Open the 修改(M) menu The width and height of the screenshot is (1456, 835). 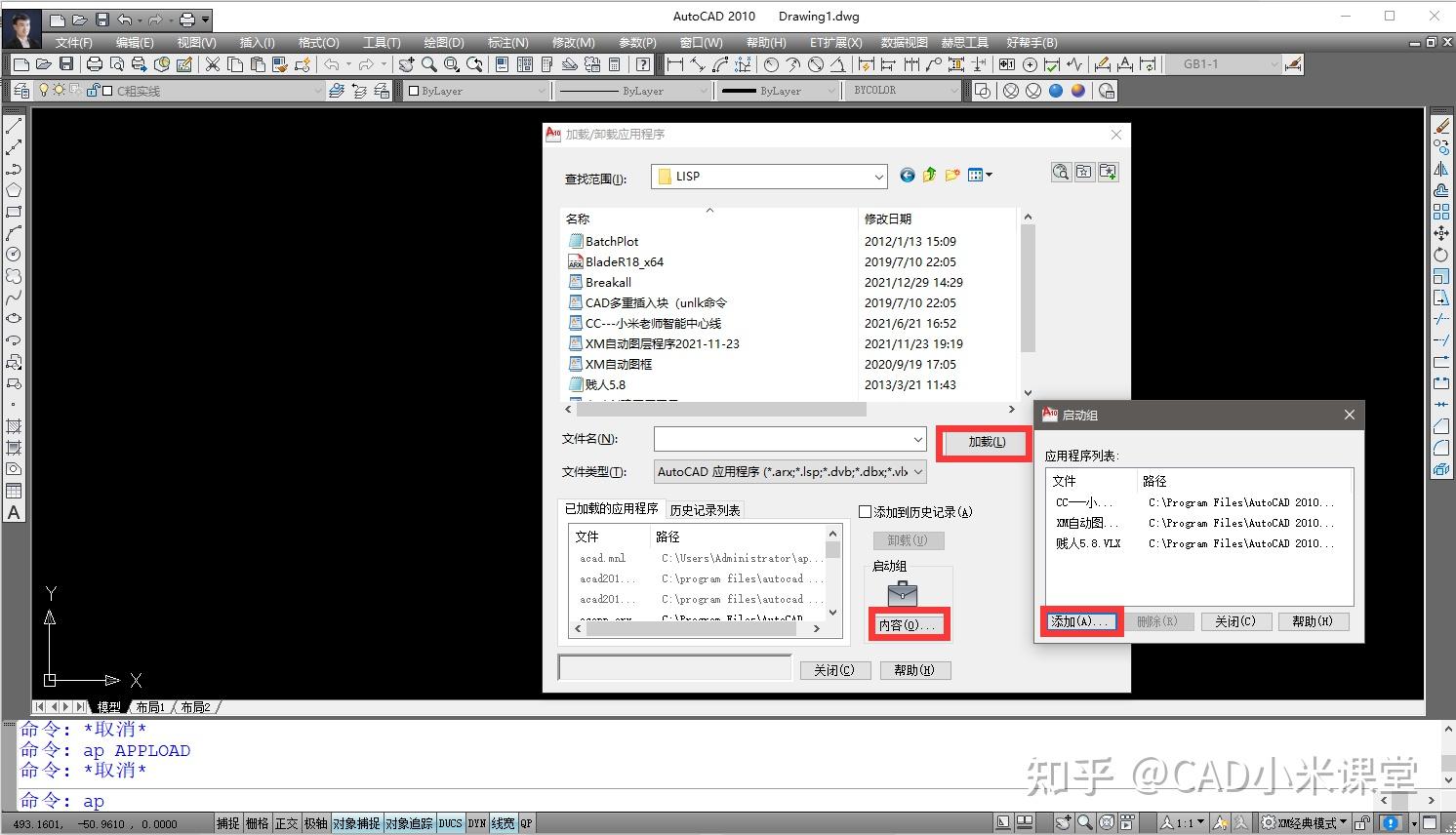pos(573,42)
